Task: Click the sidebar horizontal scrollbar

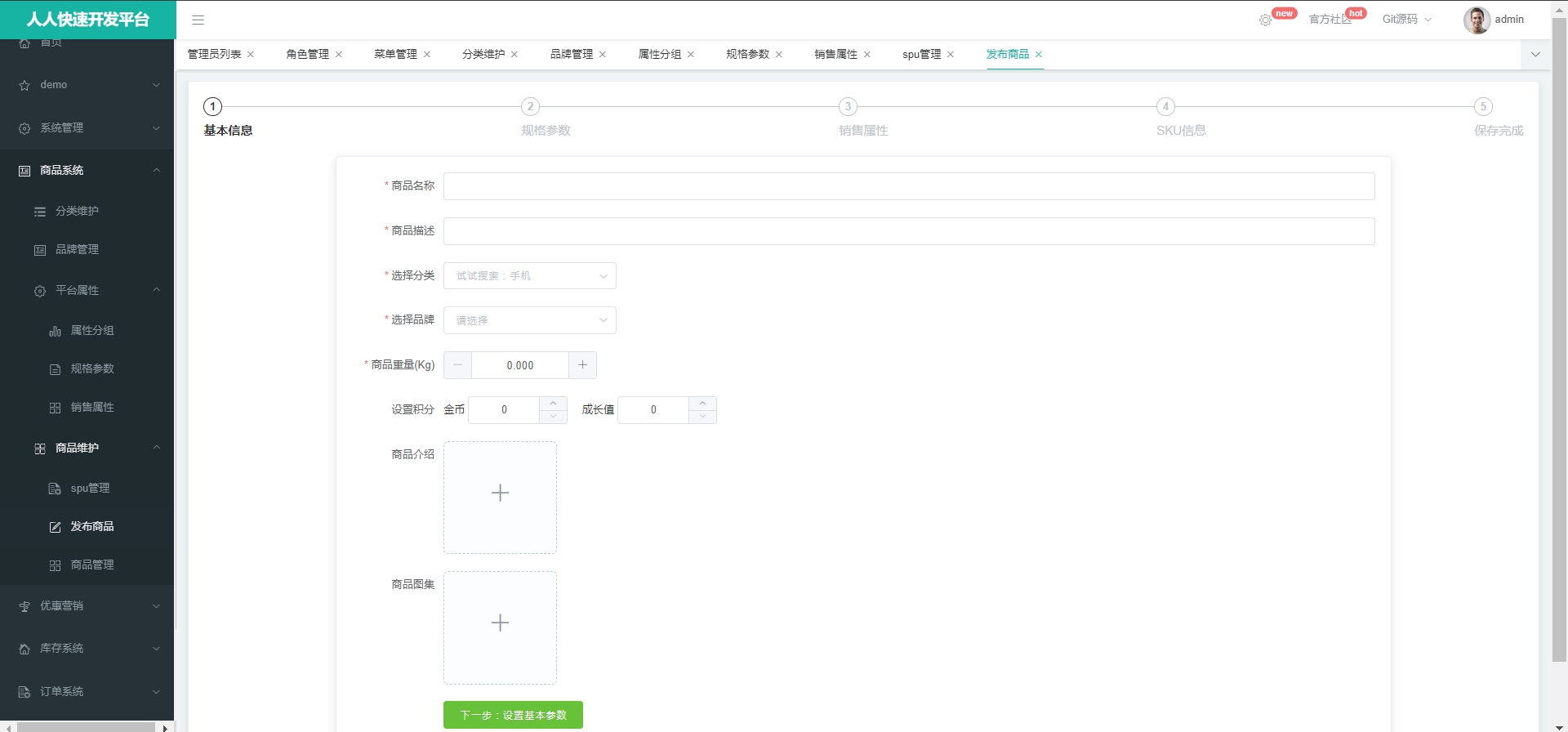Action: coord(86,727)
